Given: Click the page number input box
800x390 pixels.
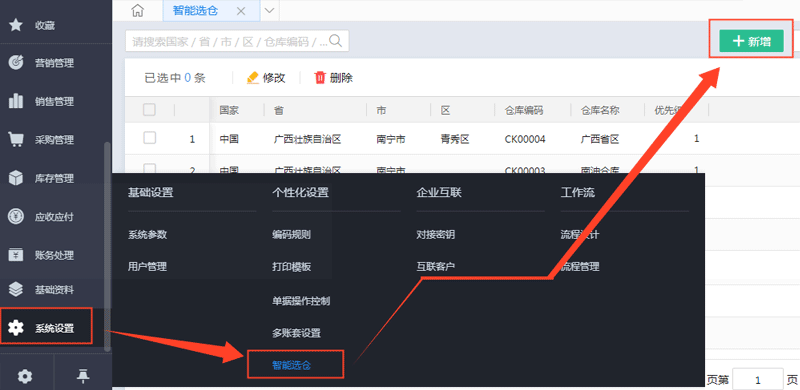Looking at the screenshot, I should [x=758, y=379].
